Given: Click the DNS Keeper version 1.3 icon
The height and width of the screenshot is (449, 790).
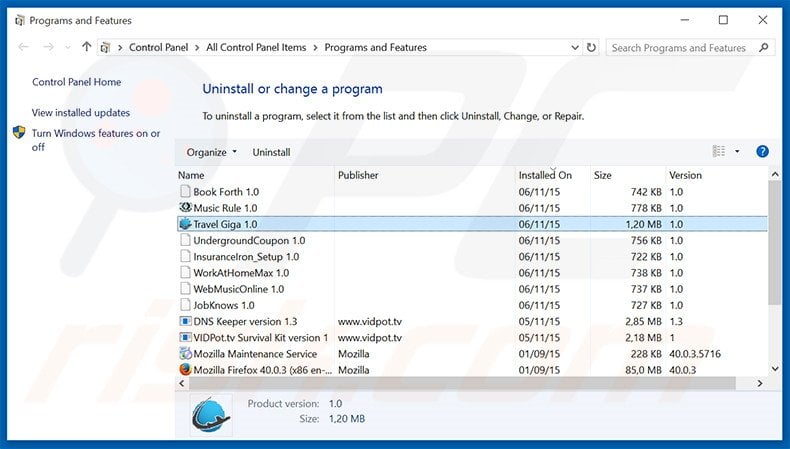Looking at the screenshot, I should click(x=185, y=321).
